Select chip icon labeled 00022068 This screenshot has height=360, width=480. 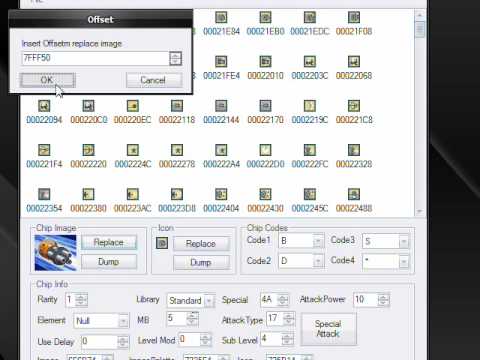click(x=354, y=62)
